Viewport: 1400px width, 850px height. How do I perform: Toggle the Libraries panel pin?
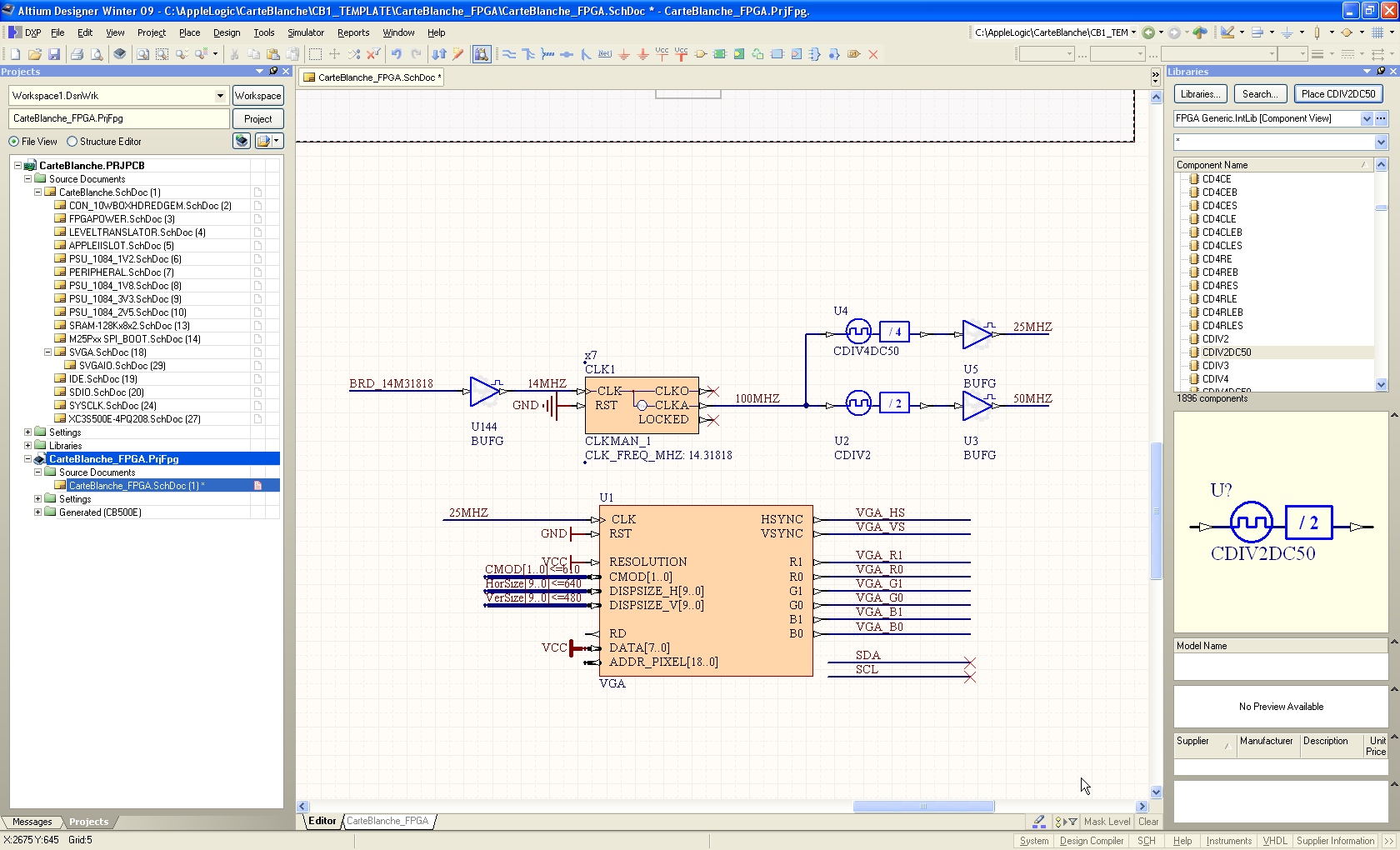[x=1380, y=72]
